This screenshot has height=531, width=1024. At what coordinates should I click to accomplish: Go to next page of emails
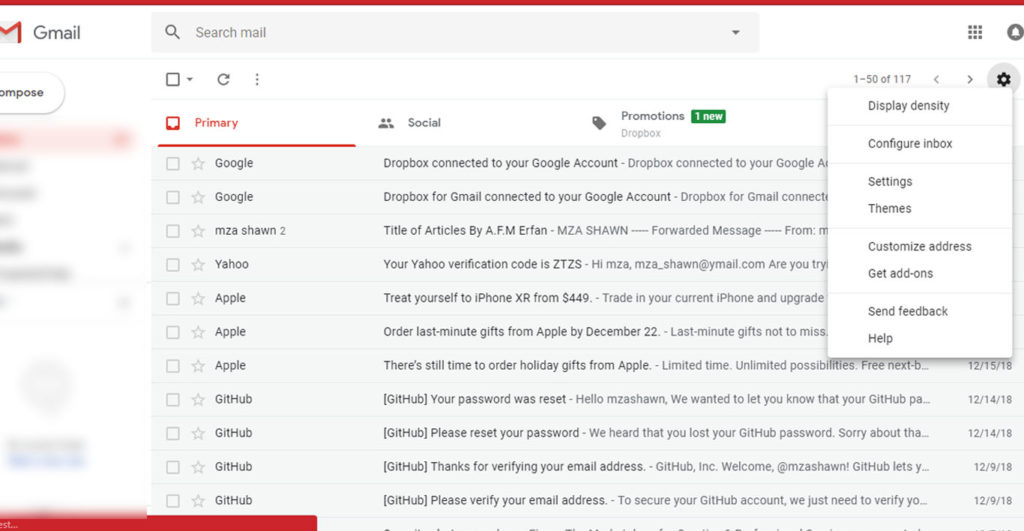pos(970,79)
